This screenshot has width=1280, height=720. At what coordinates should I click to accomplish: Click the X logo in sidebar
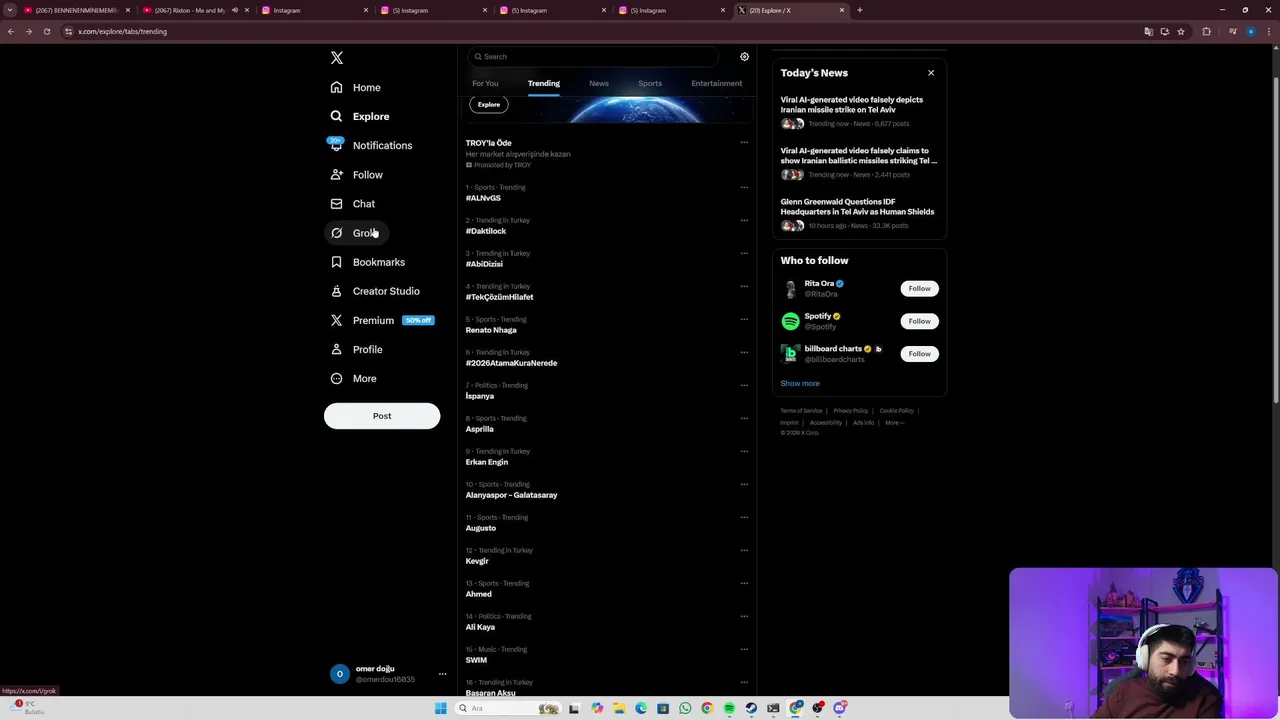click(x=337, y=58)
